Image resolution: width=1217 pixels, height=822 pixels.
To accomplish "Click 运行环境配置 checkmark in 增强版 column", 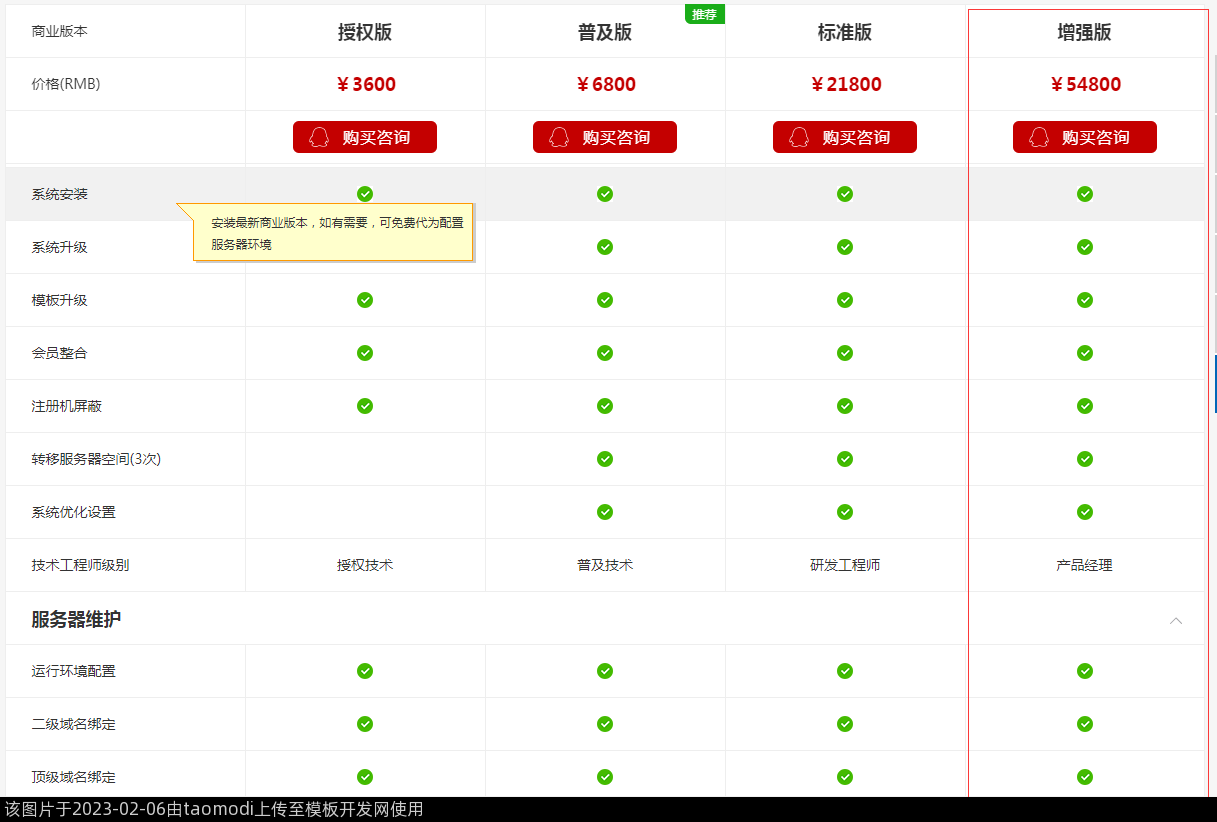I will coord(1085,671).
